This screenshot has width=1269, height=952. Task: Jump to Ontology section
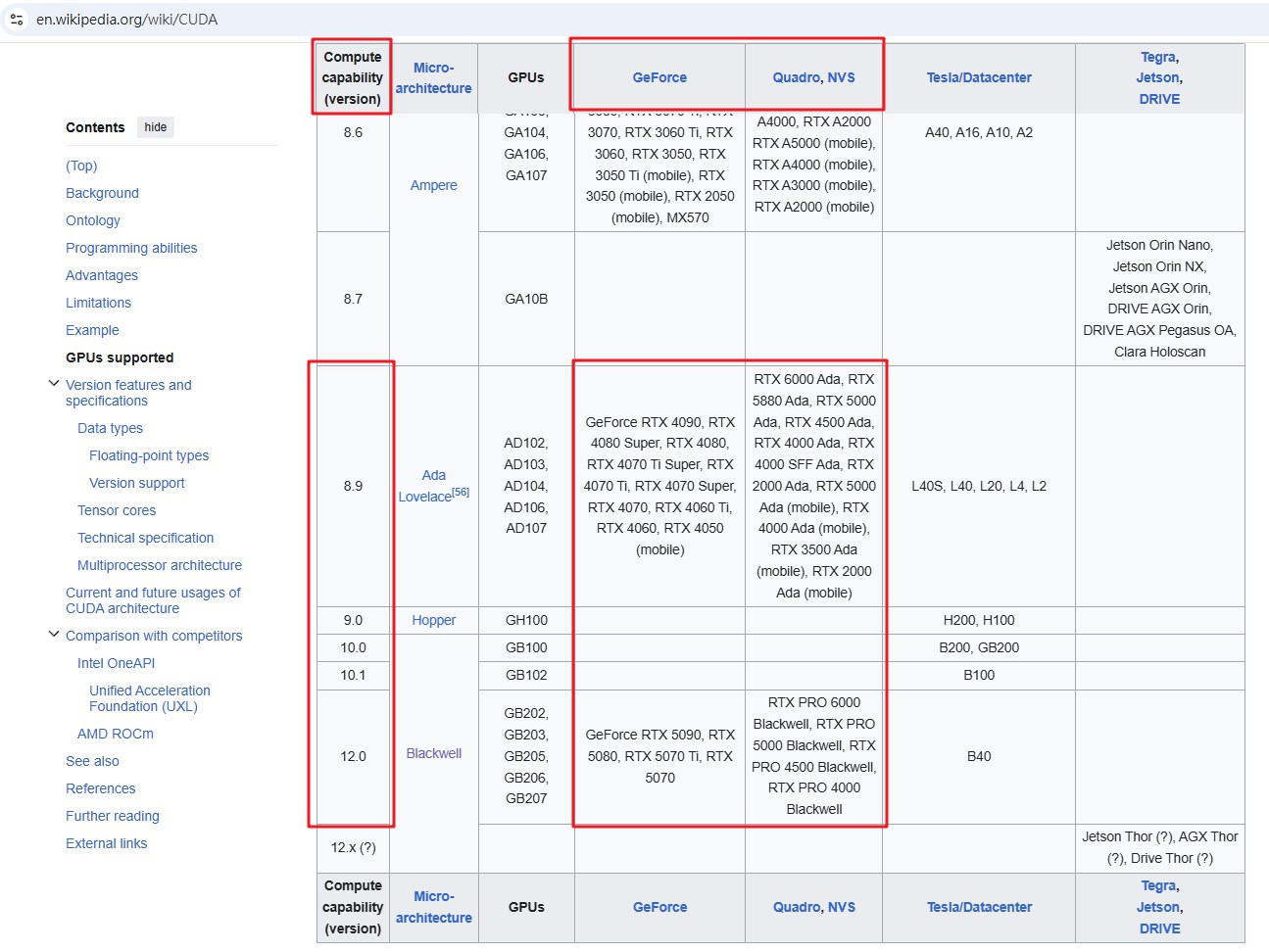(93, 220)
